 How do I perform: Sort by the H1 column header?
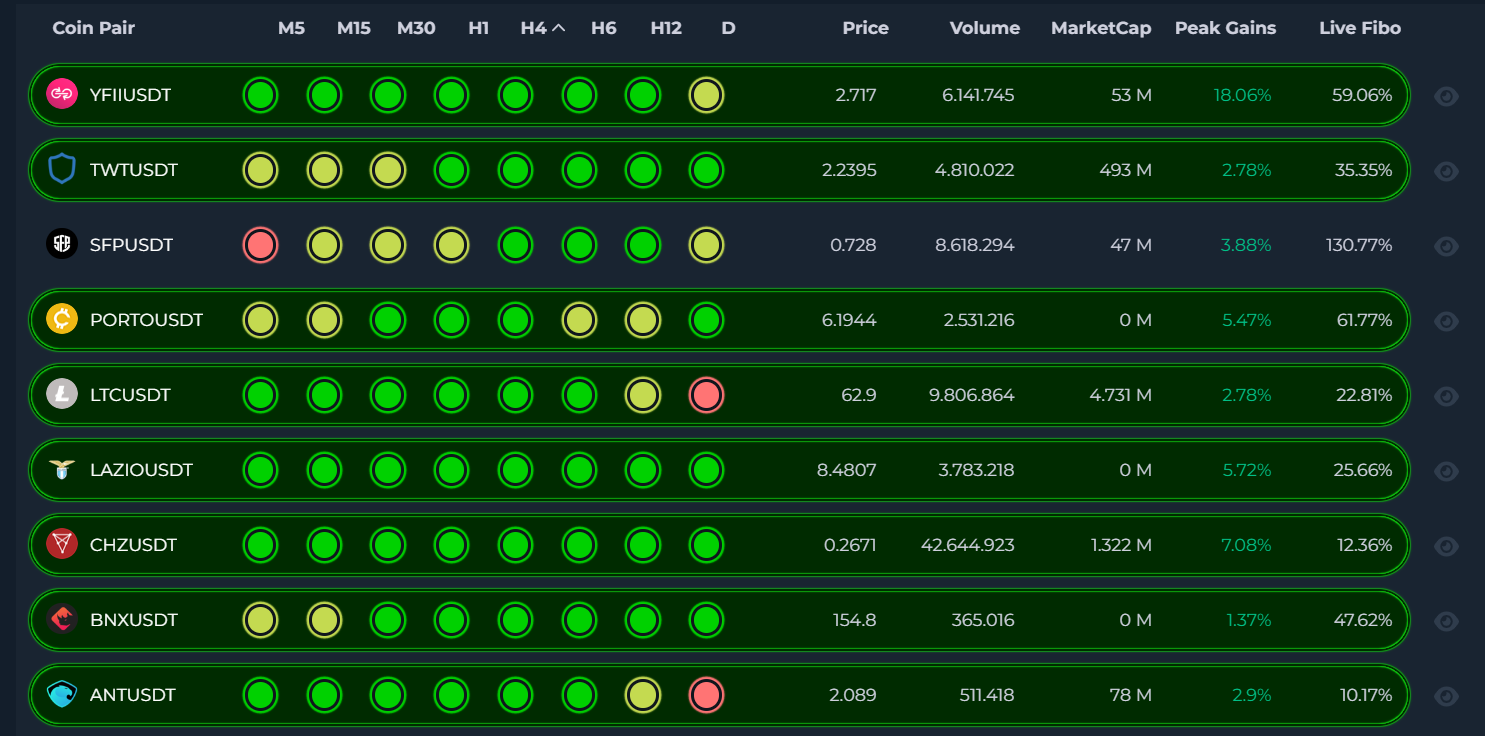(479, 28)
